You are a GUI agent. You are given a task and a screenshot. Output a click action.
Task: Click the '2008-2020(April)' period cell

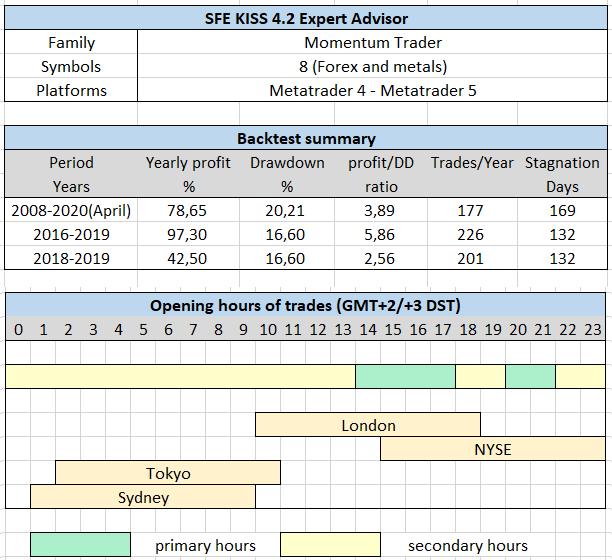[x=71, y=210]
